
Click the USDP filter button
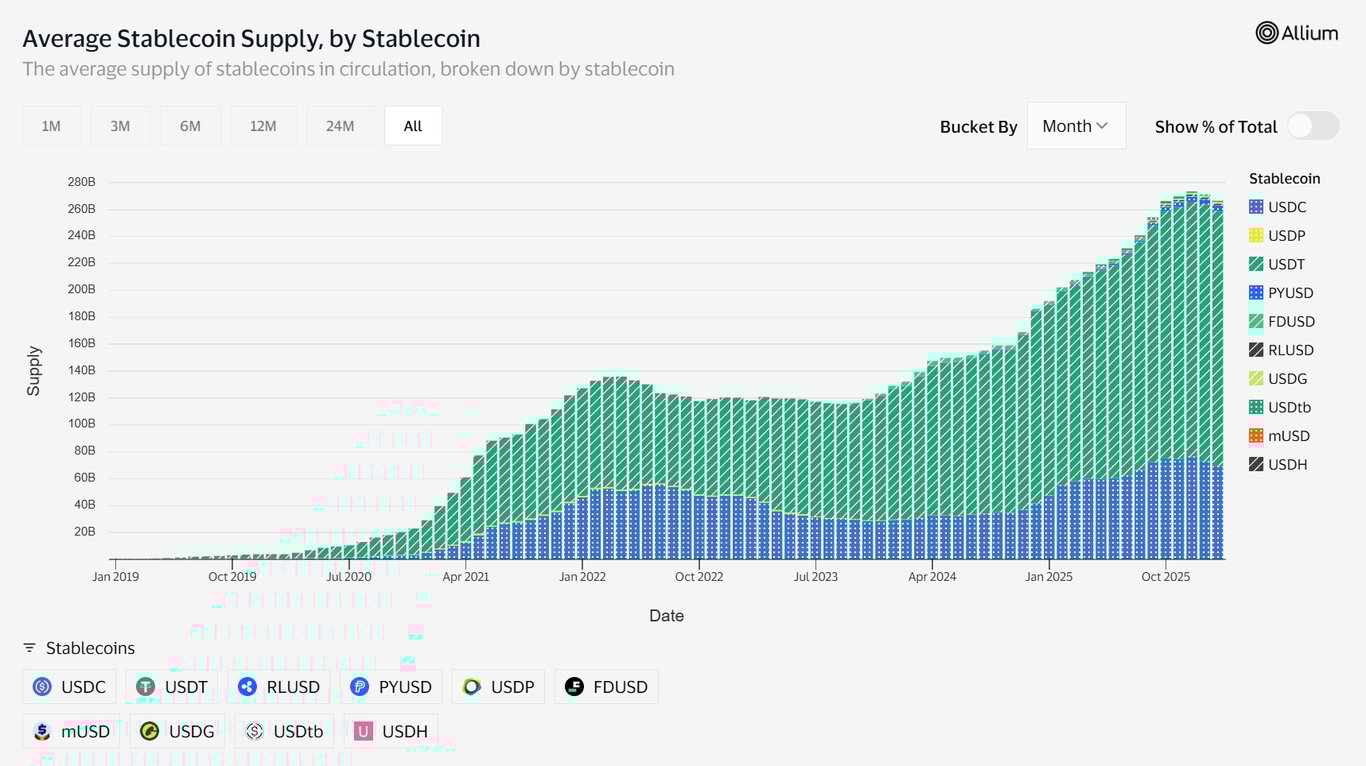pyautogui.click(x=498, y=687)
